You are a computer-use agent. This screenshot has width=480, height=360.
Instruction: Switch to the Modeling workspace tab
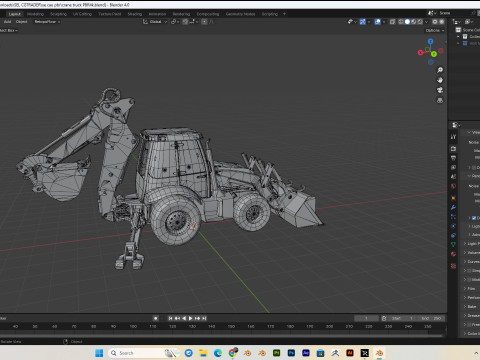point(35,14)
